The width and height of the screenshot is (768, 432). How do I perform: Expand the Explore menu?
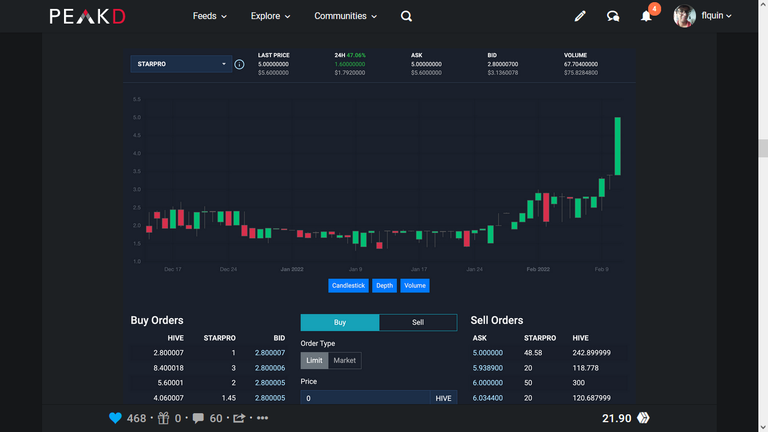270,16
